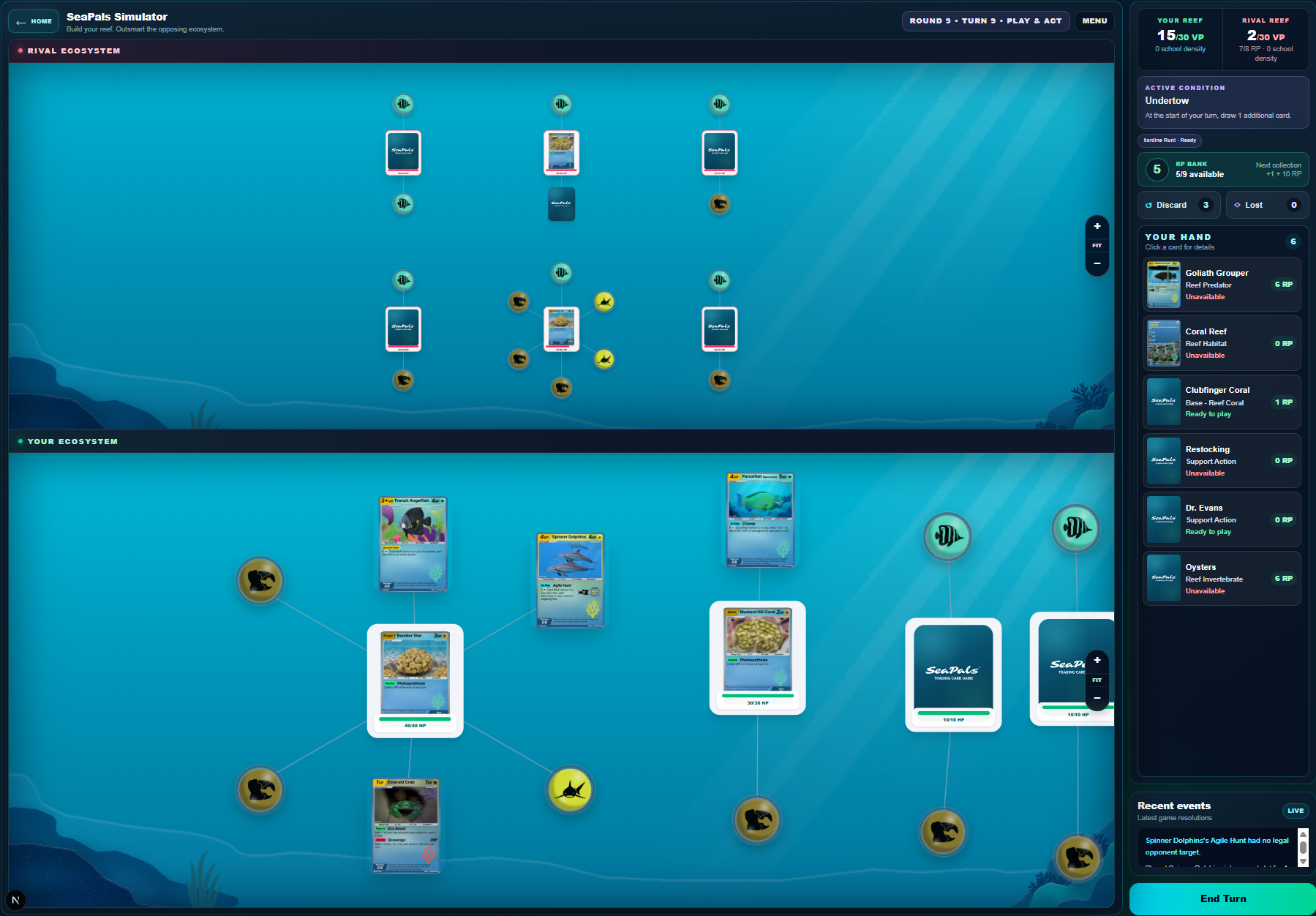Click the predator slot left of Emerald Crab

tap(260, 789)
